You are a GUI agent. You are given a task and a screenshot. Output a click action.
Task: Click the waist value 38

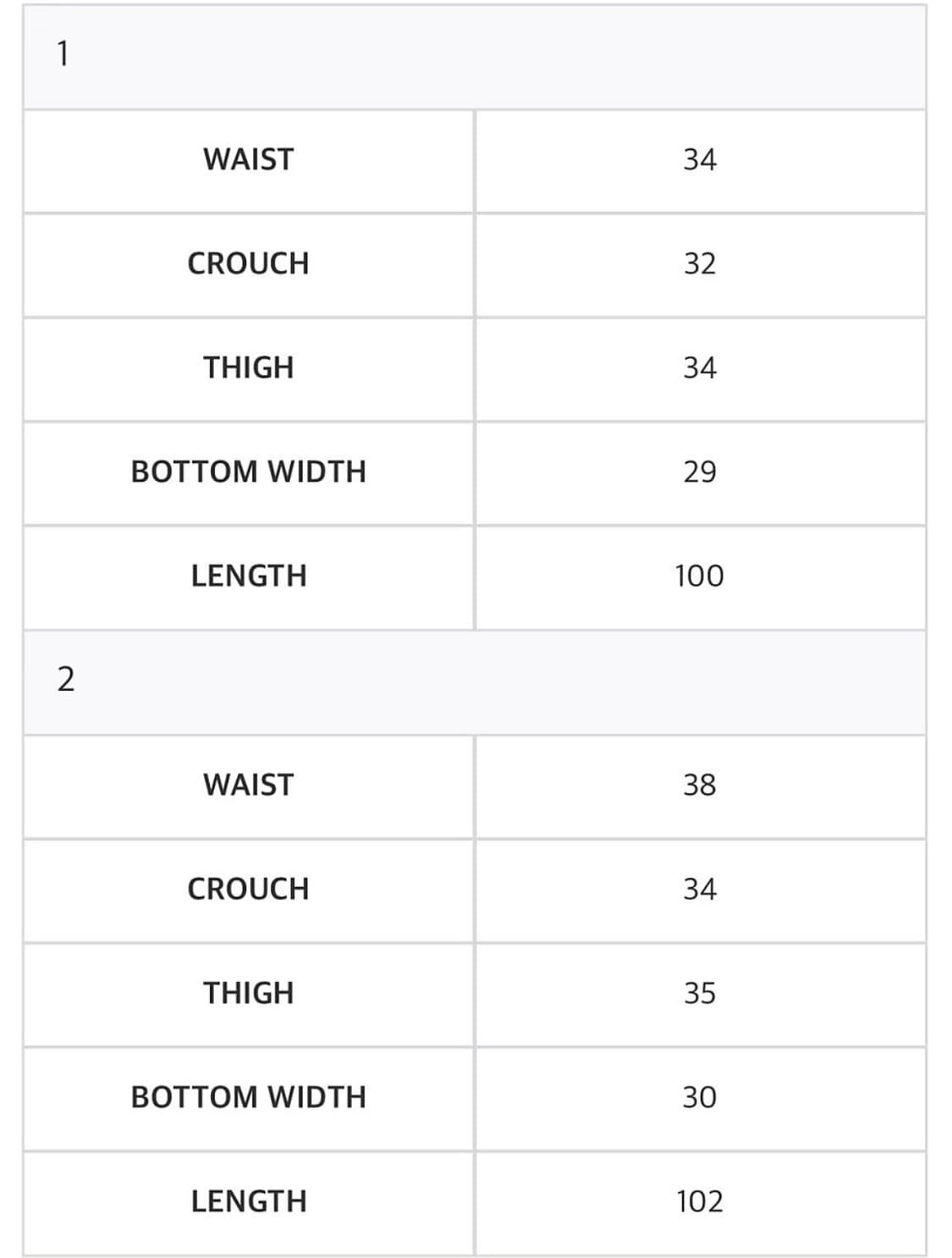pos(700,786)
